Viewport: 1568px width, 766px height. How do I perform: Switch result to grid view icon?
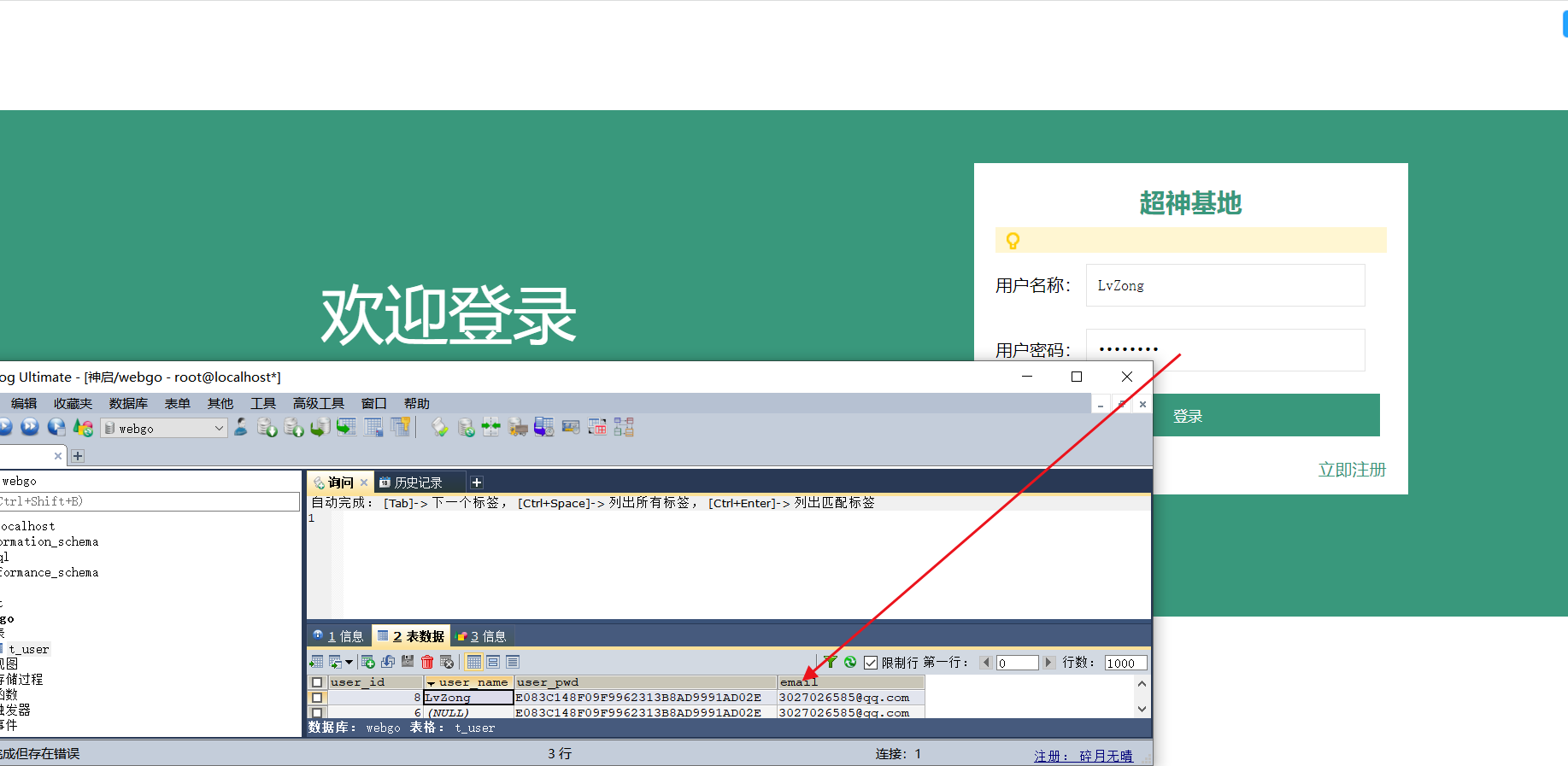click(x=474, y=662)
